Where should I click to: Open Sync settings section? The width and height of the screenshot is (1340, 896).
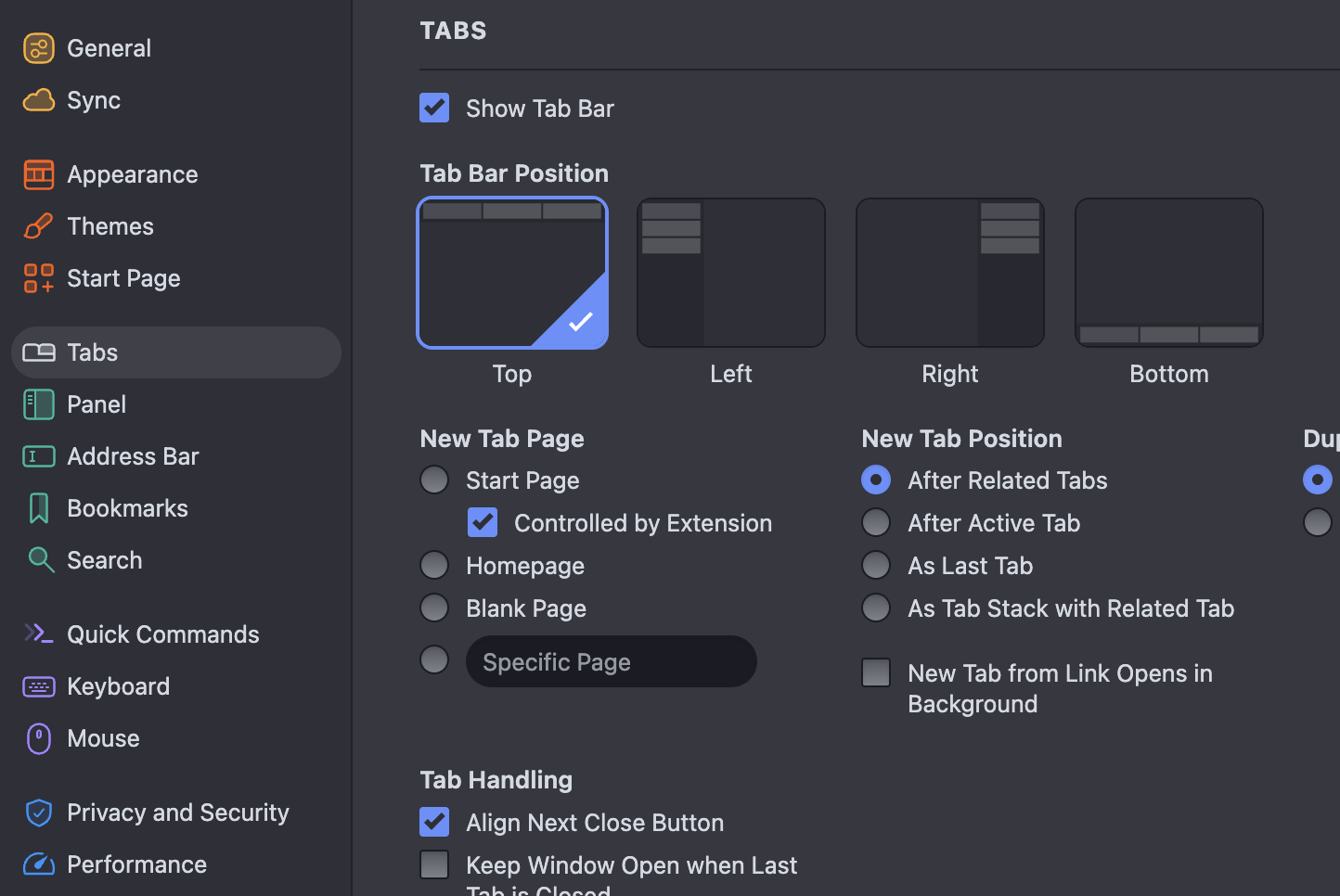pos(94,100)
